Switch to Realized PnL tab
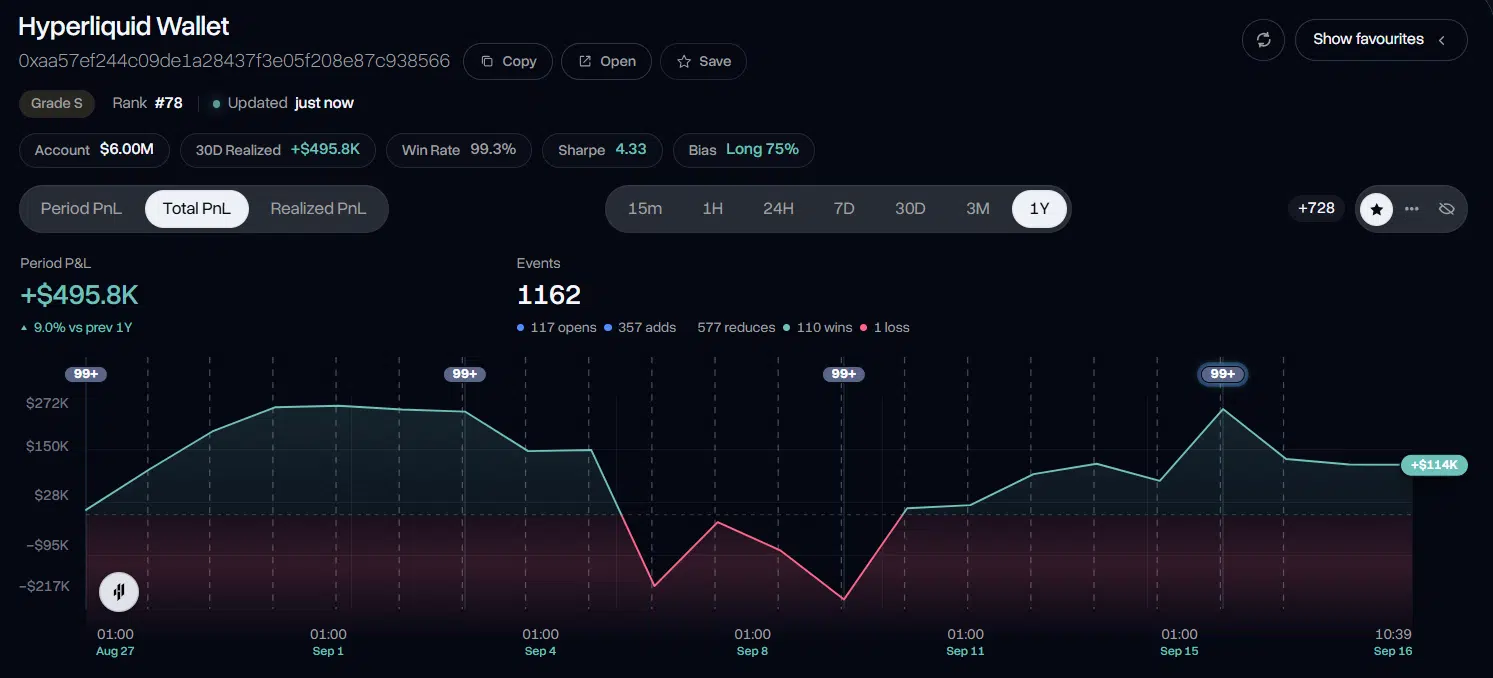The width and height of the screenshot is (1493, 678). pyautogui.click(x=318, y=209)
